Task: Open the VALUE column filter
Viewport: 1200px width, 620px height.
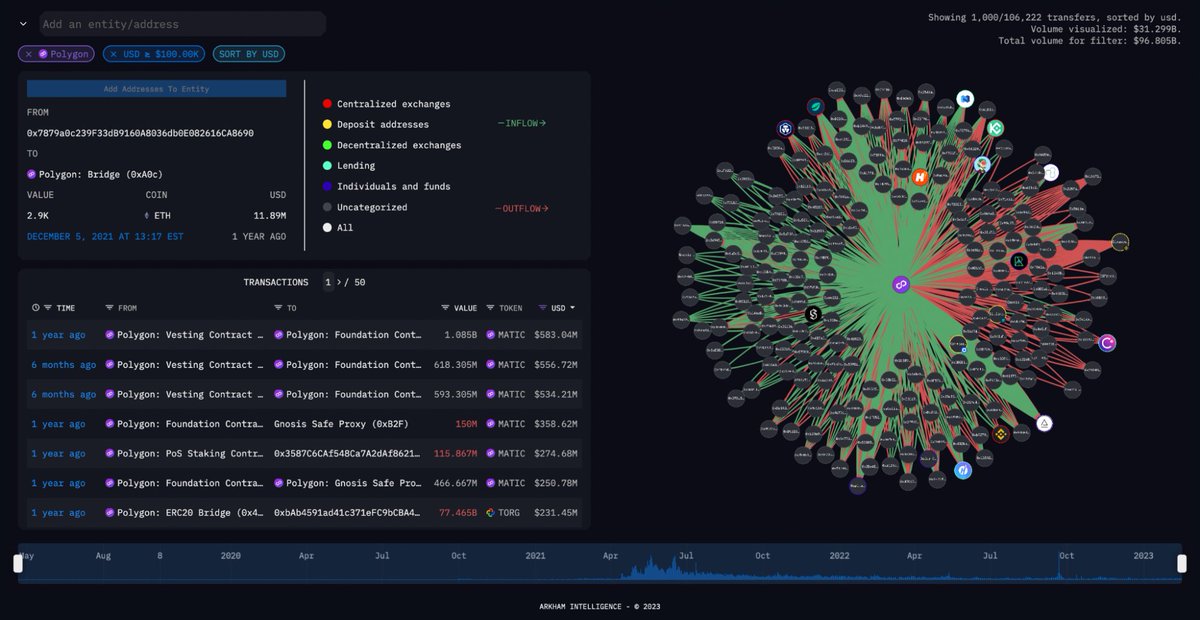Action: 445,308
